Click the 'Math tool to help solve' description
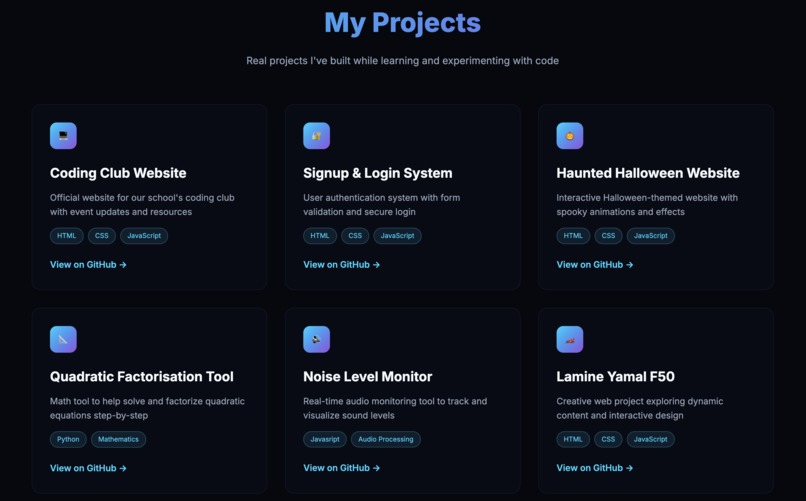Screen dimensions: 806x501 pos(148,408)
